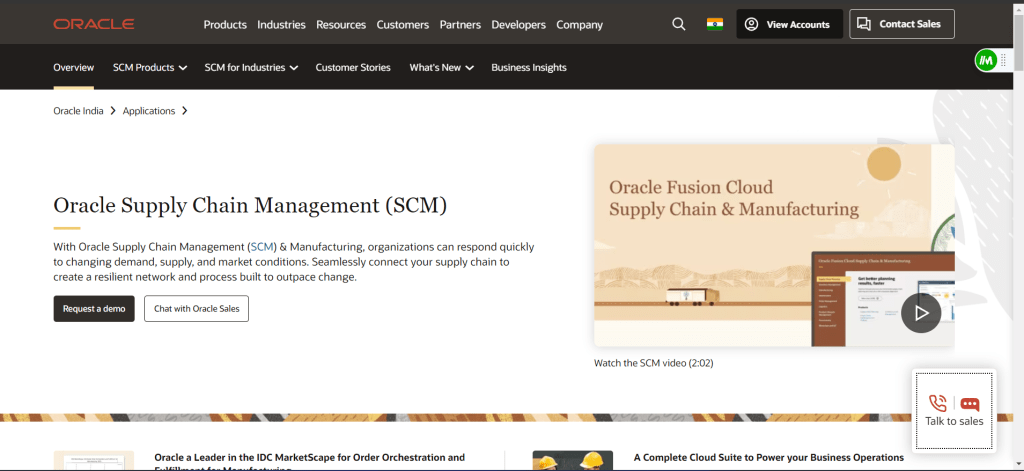Open the Developers menu
The height and width of the screenshot is (471, 1024).
[519, 25]
